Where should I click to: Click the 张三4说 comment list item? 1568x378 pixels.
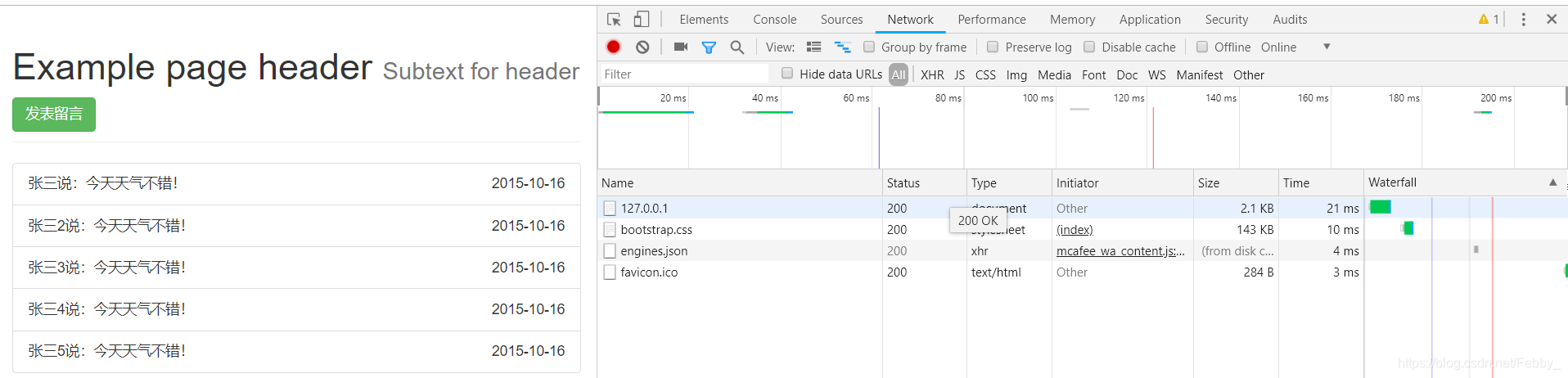pos(296,309)
